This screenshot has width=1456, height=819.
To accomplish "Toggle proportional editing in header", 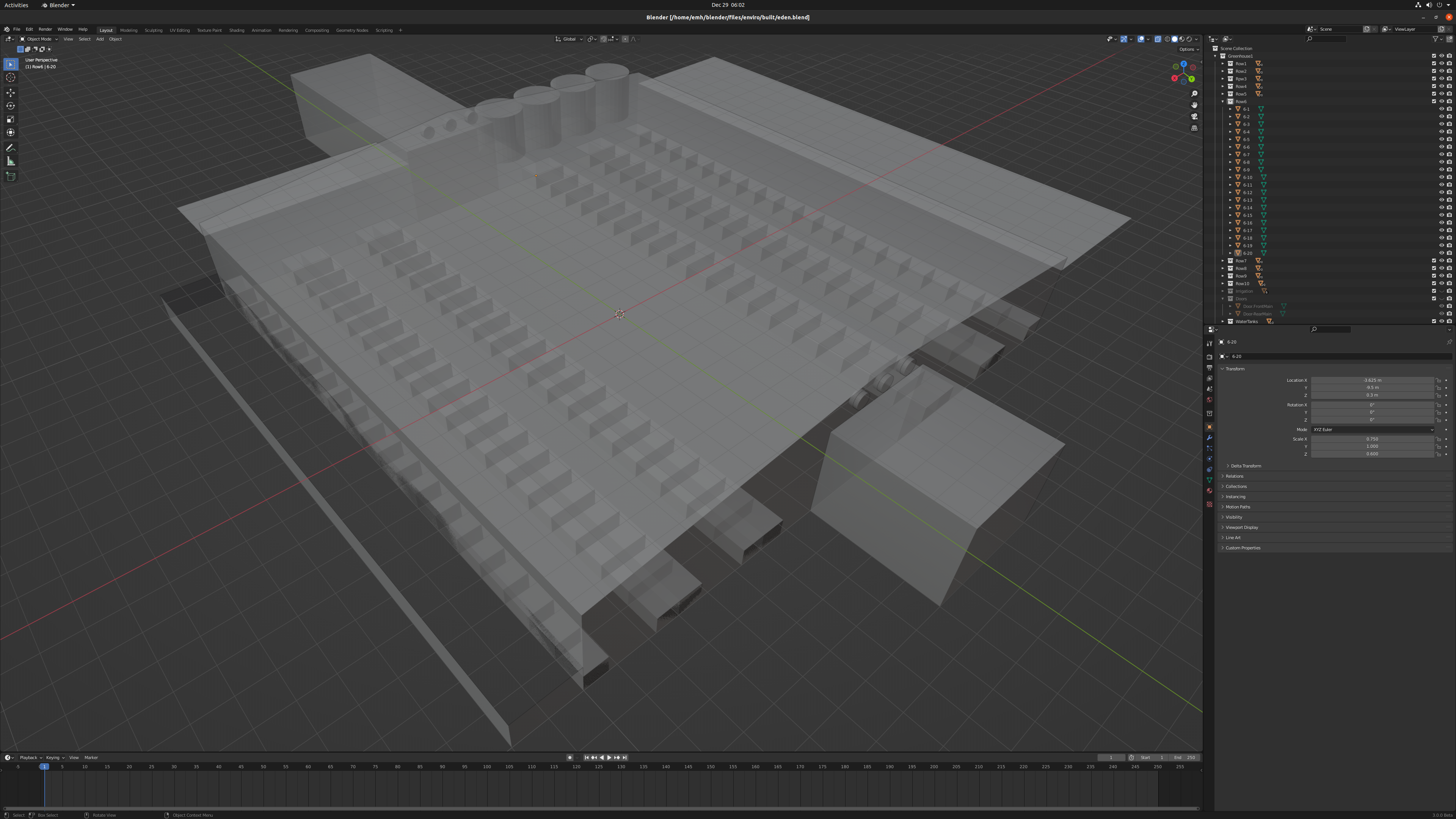I will (625, 39).
